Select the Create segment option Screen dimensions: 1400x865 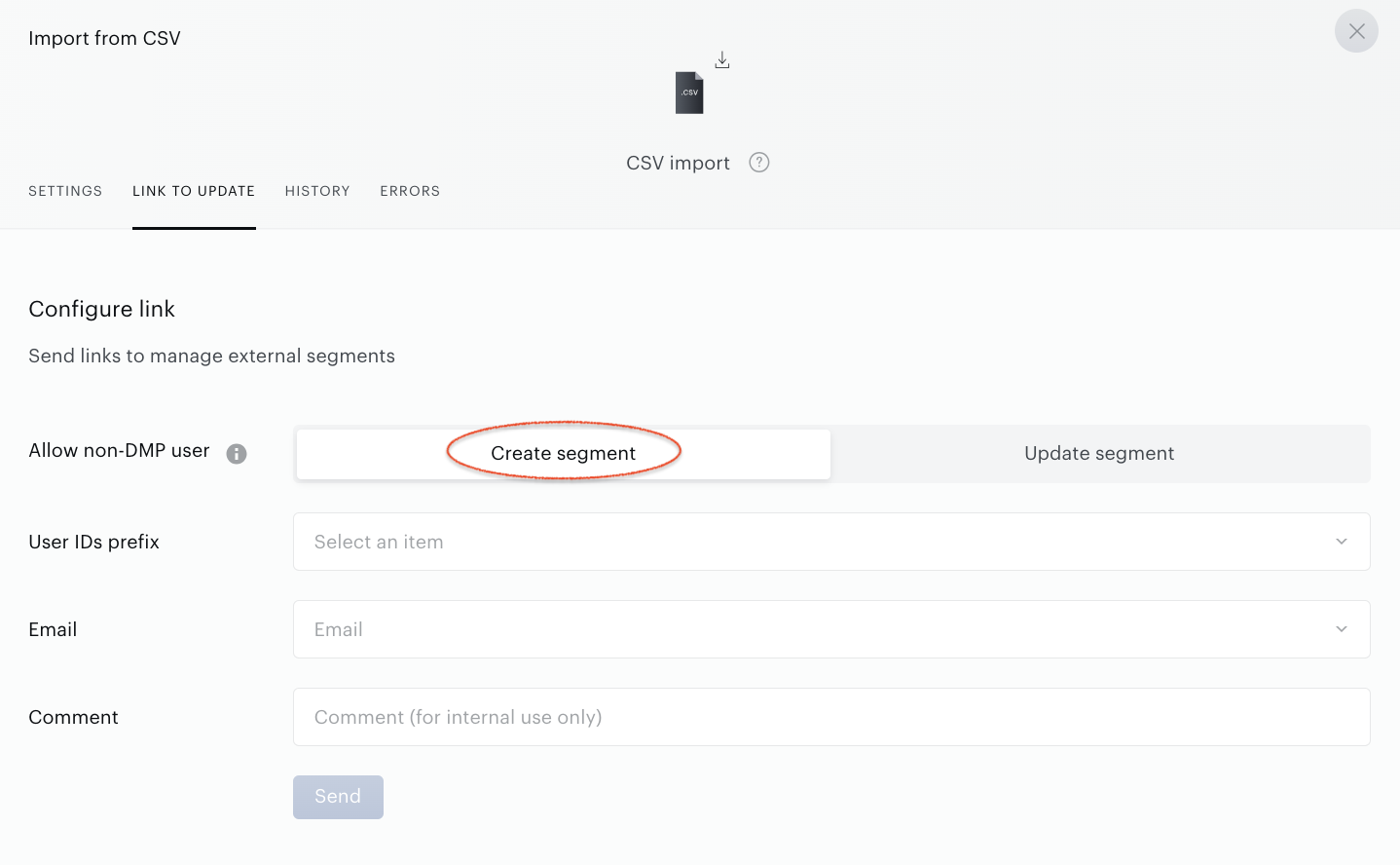(x=564, y=454)
